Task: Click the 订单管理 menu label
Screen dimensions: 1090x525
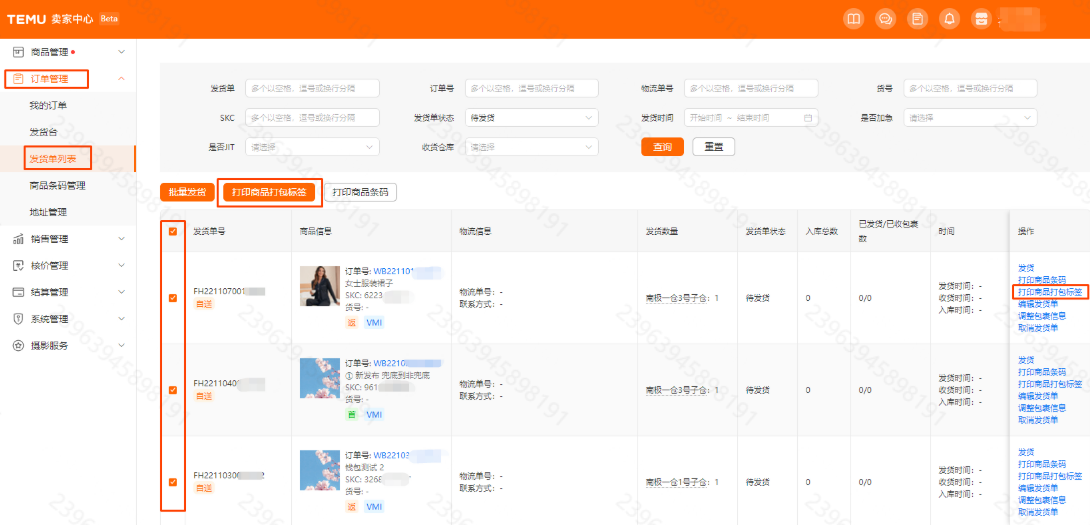Action: pyautogui.click(x=49, y=79)
